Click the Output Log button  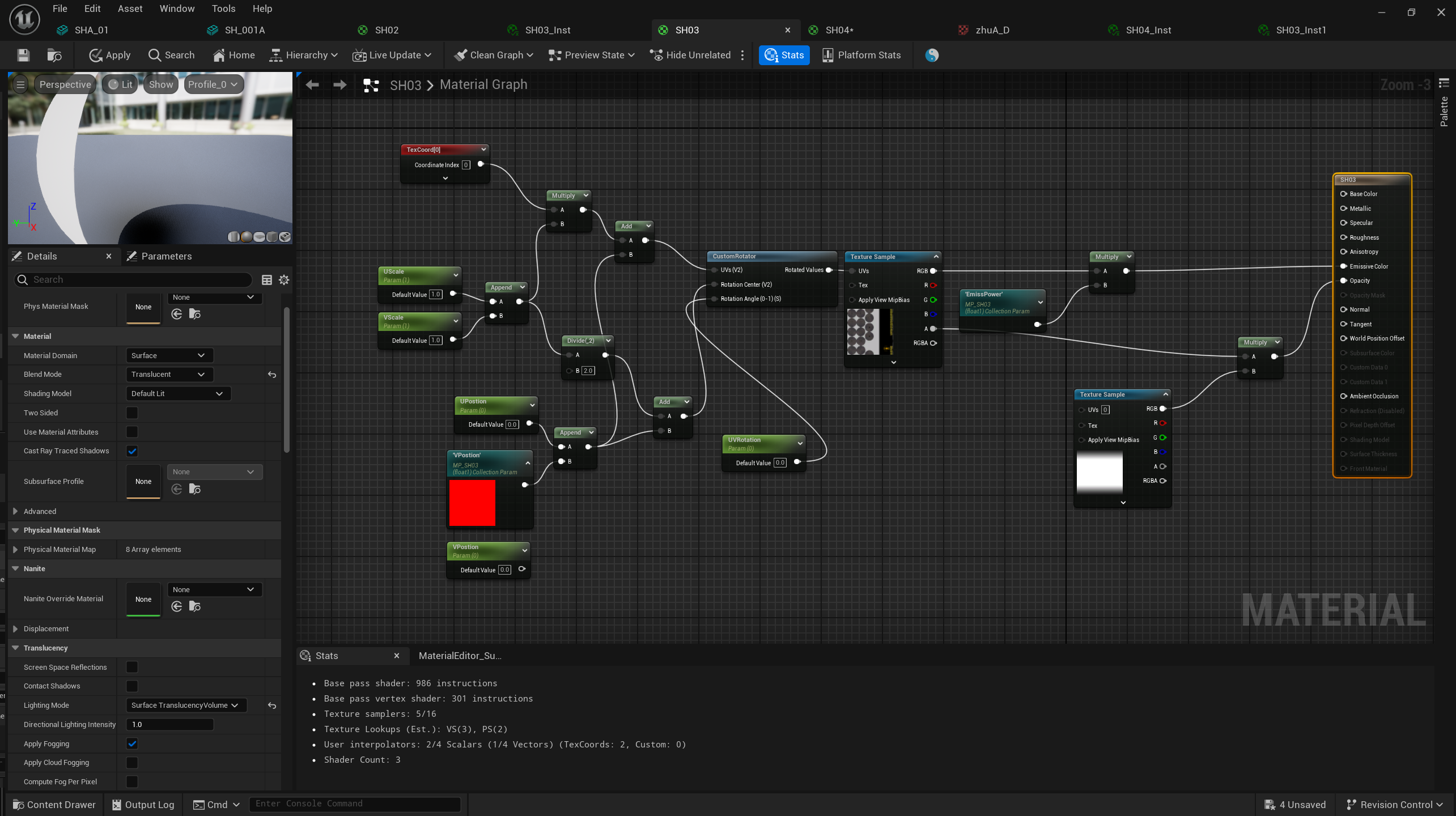[x=143, y=805]
